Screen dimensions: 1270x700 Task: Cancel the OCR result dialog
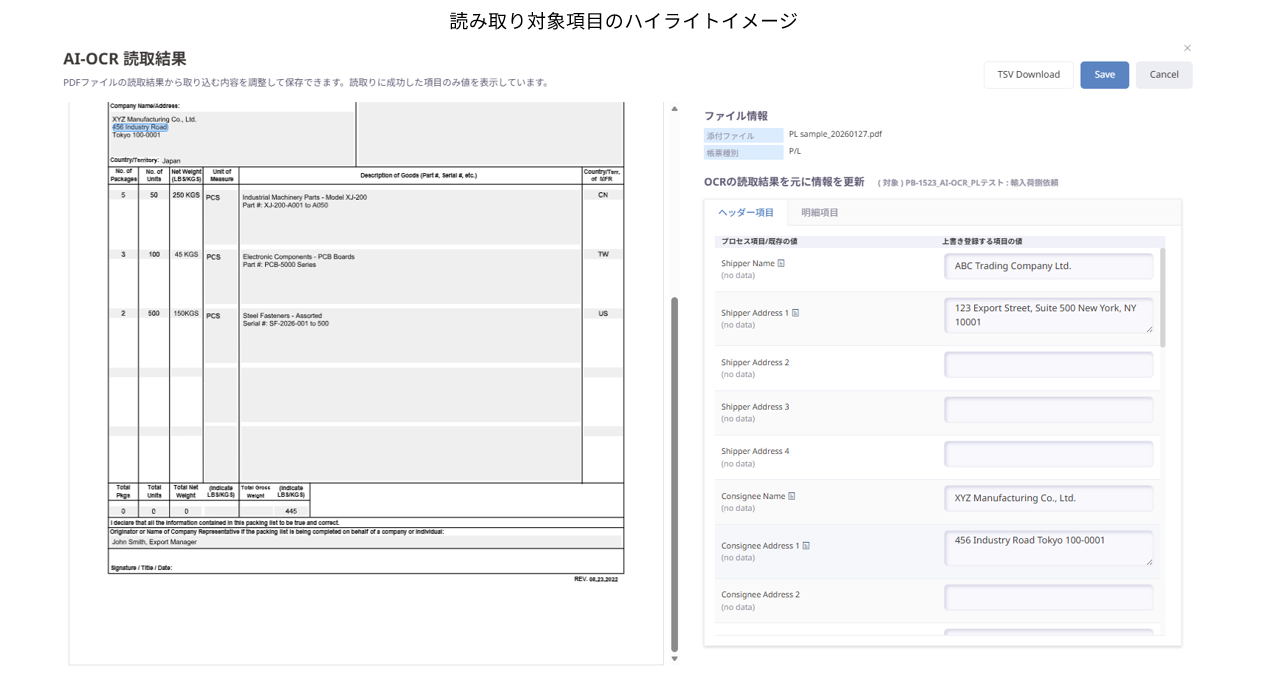coord(1163,75)
